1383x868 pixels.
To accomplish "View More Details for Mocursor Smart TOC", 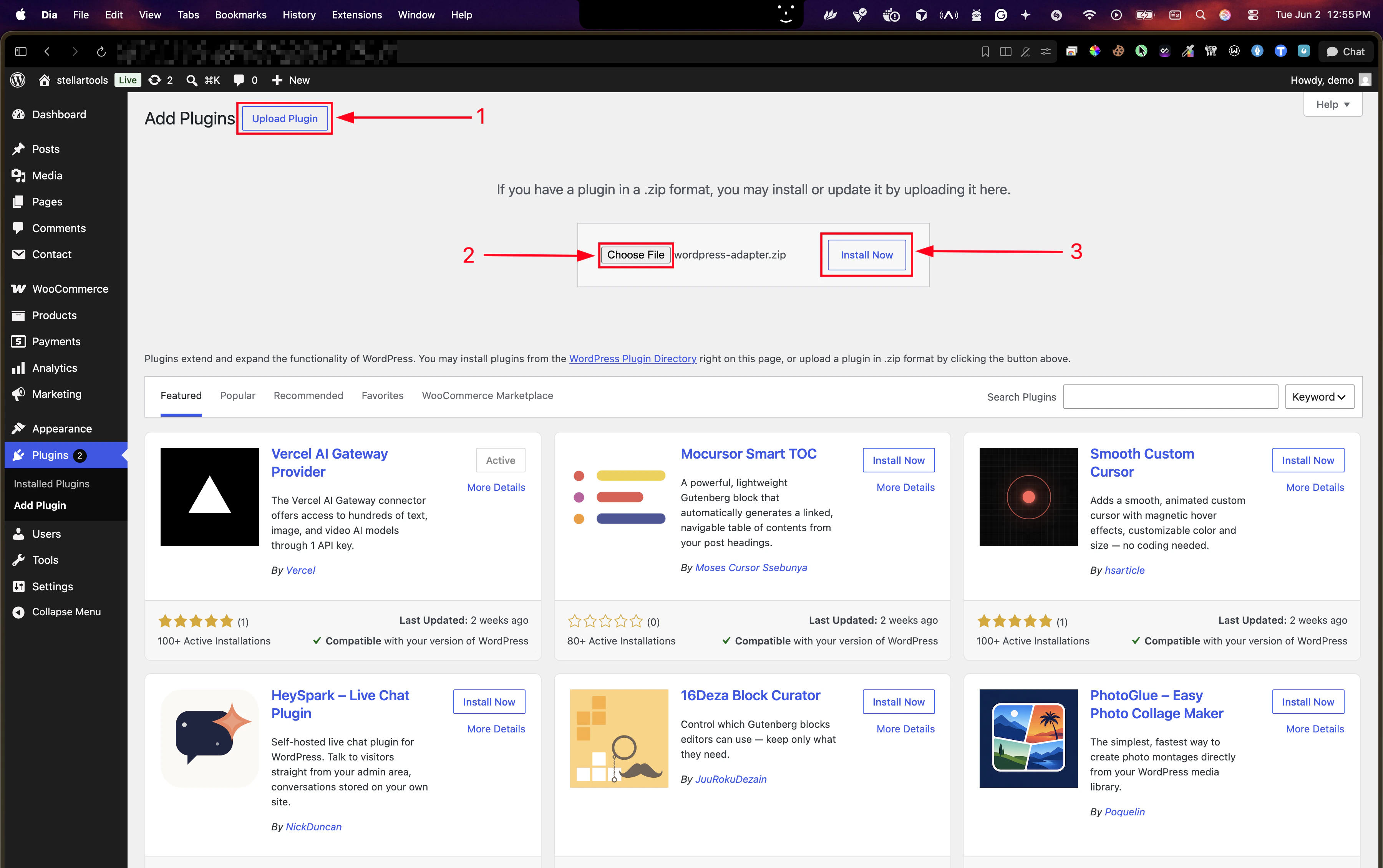I will pyautogui.click(x=905, y=487).
